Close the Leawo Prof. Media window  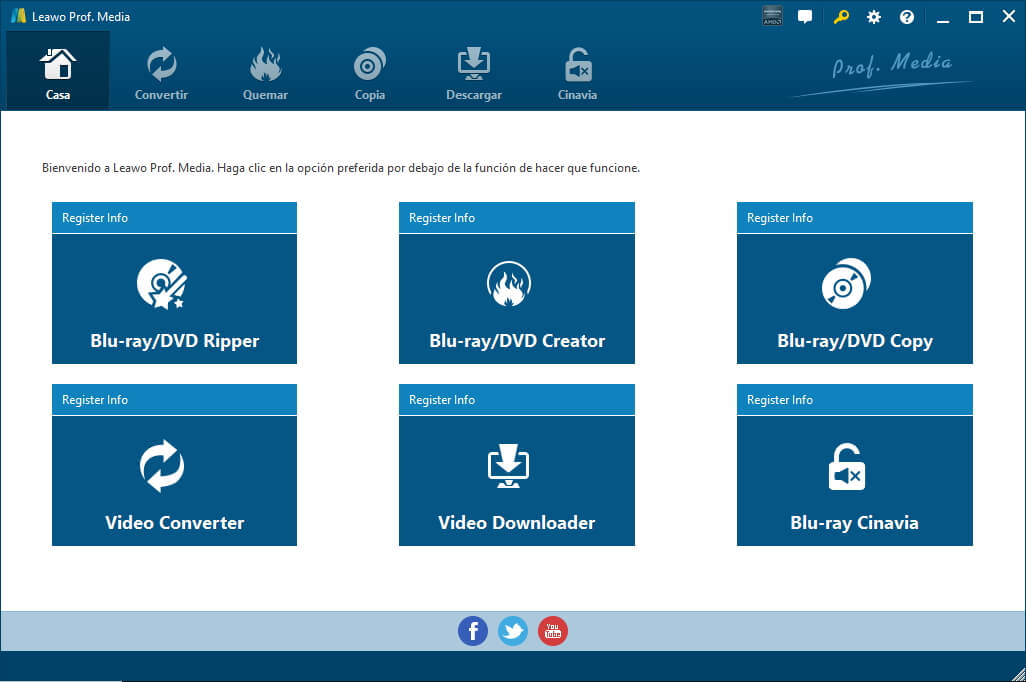(x=1009, y=16)
